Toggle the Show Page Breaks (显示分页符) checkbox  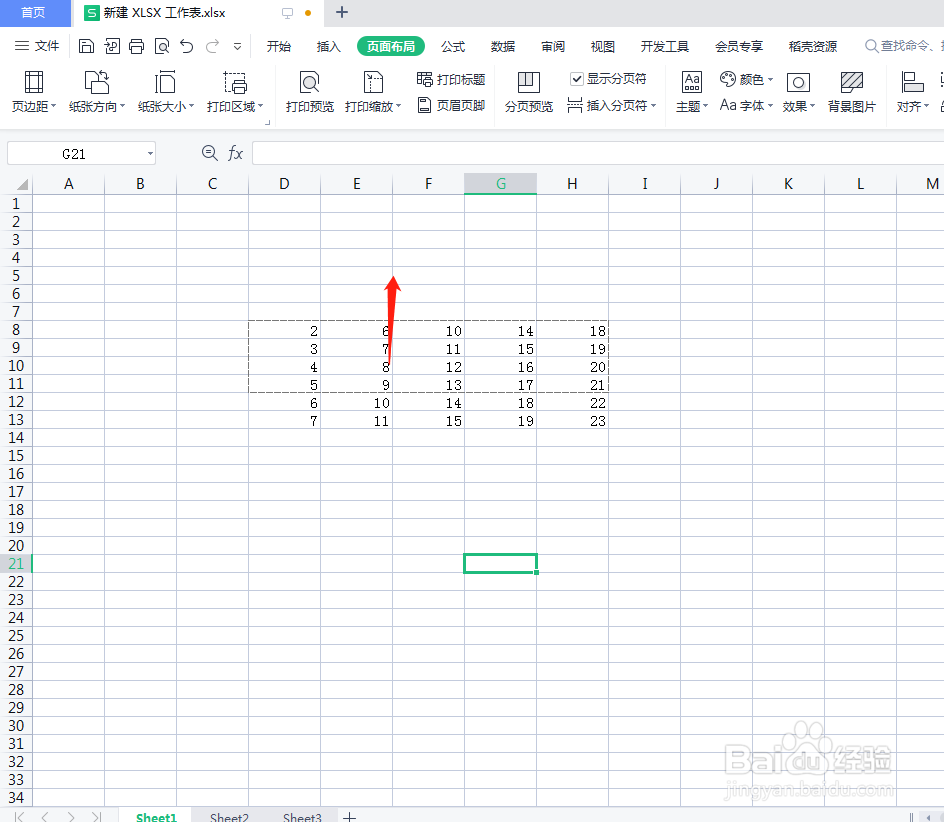pos(577,79)
